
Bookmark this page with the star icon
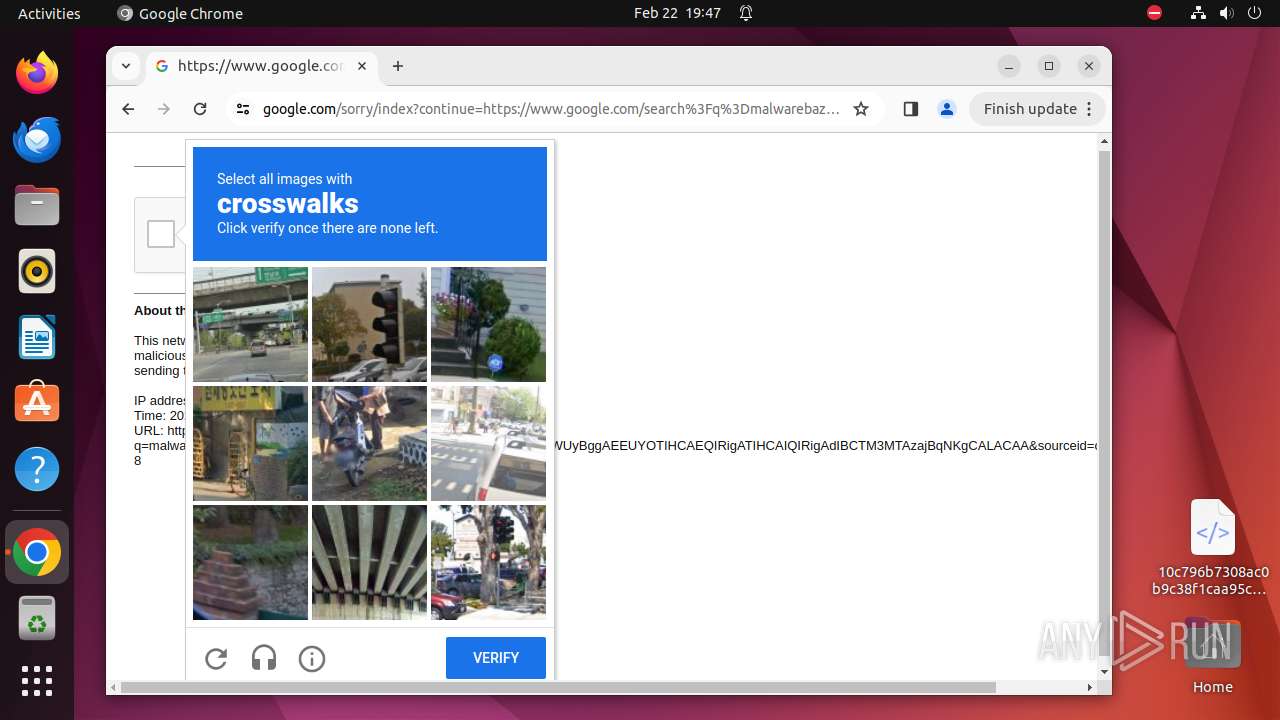click(861, 109)
